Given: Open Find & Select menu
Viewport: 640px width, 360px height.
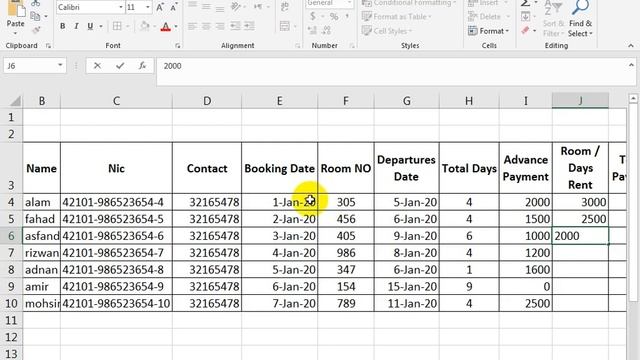Looking at the screenshot, I should click(x=580, y=19).
